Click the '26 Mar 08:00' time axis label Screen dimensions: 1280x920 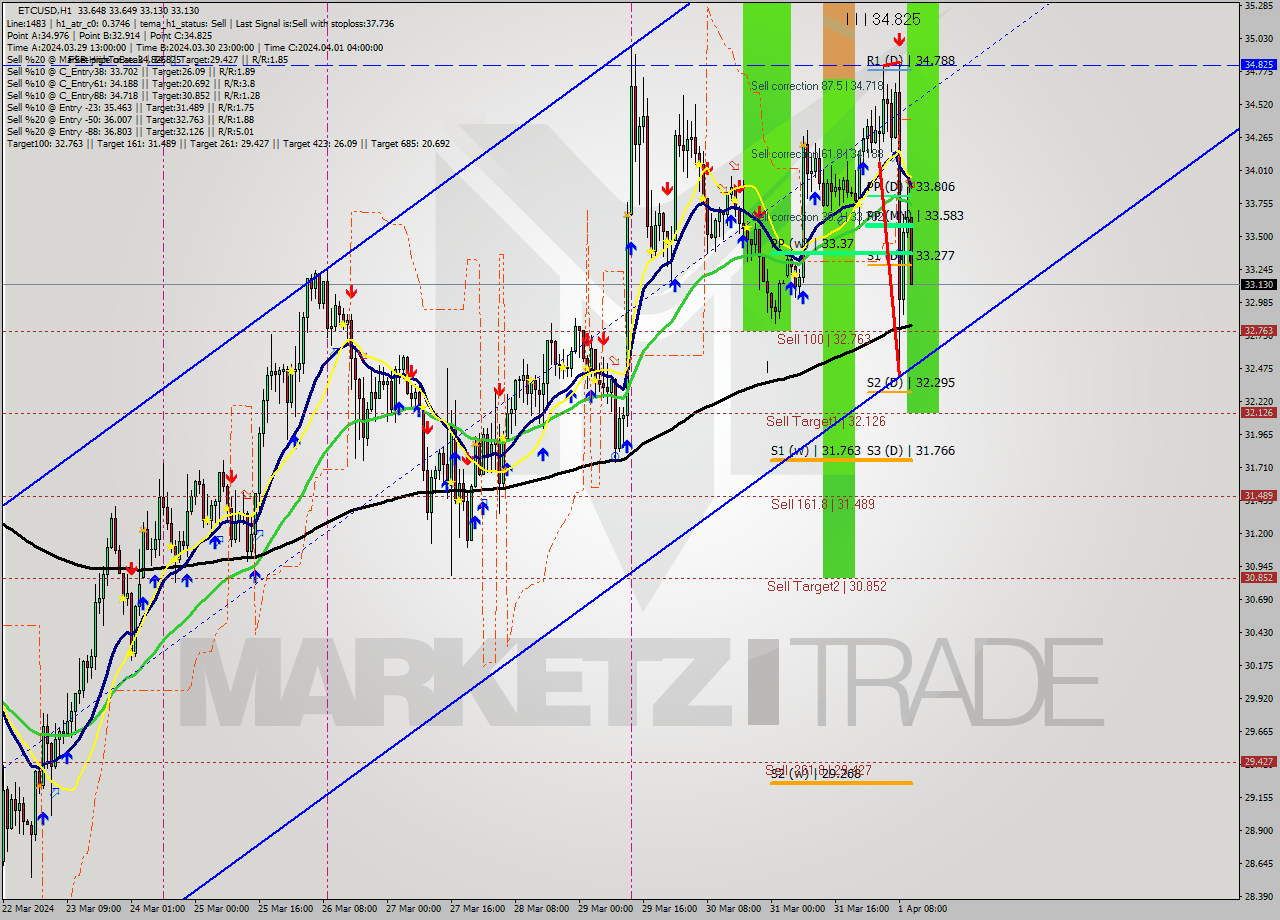[x=350, y=909]
